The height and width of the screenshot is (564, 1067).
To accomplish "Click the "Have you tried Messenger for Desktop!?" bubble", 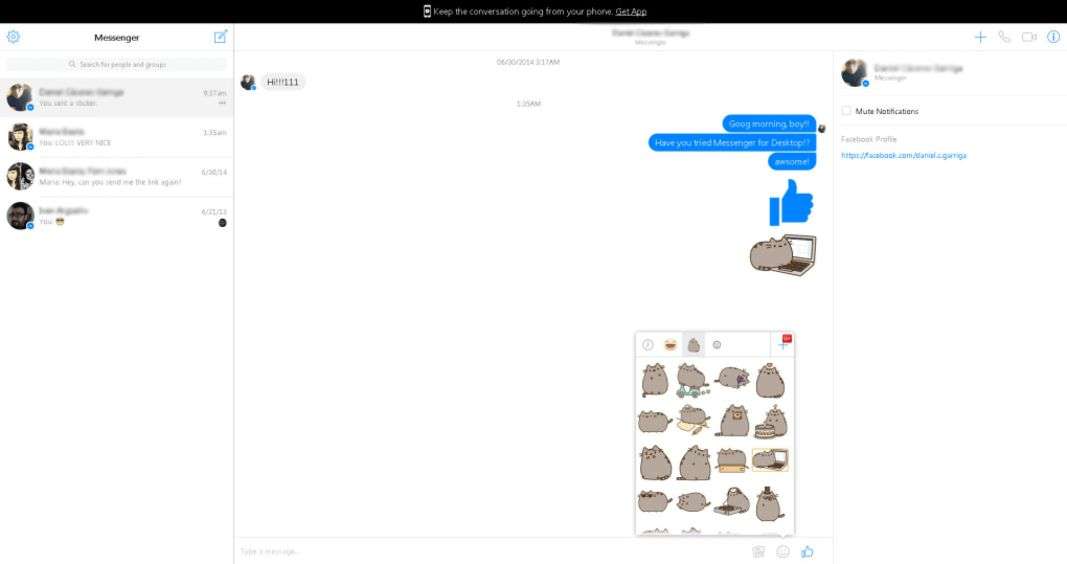I will click(x=732, y=143).
